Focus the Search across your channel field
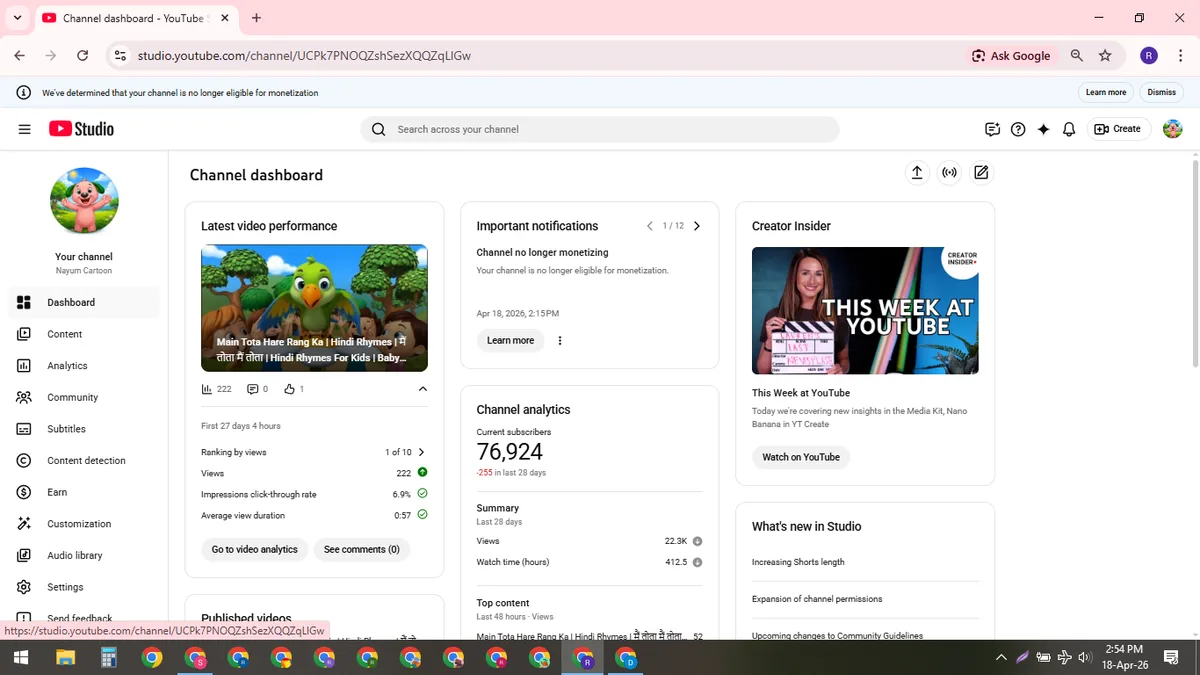Screen dimensions: 1200x675 pyautogui.click(x=600, y=129)
